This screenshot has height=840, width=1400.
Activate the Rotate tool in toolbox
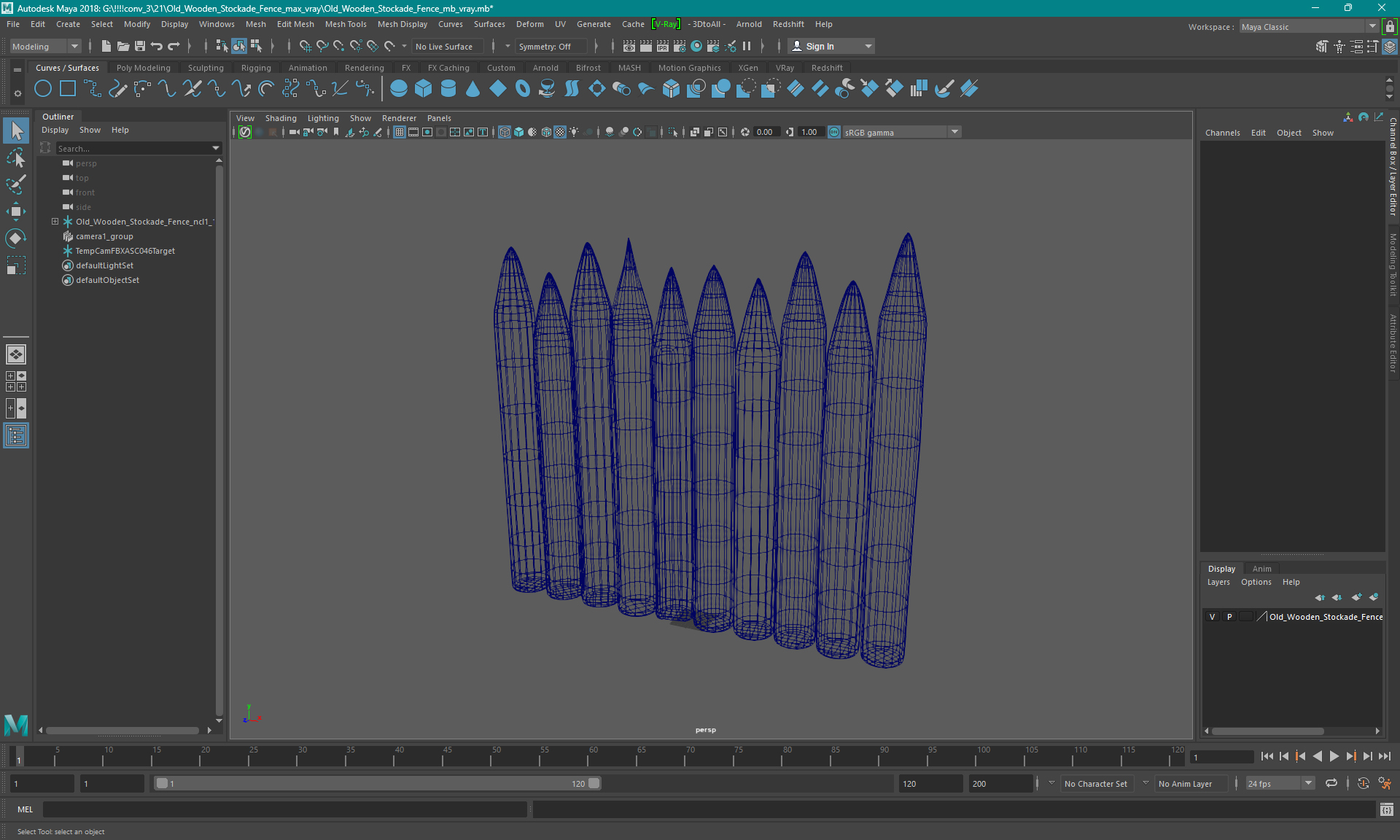pos(16,238)
